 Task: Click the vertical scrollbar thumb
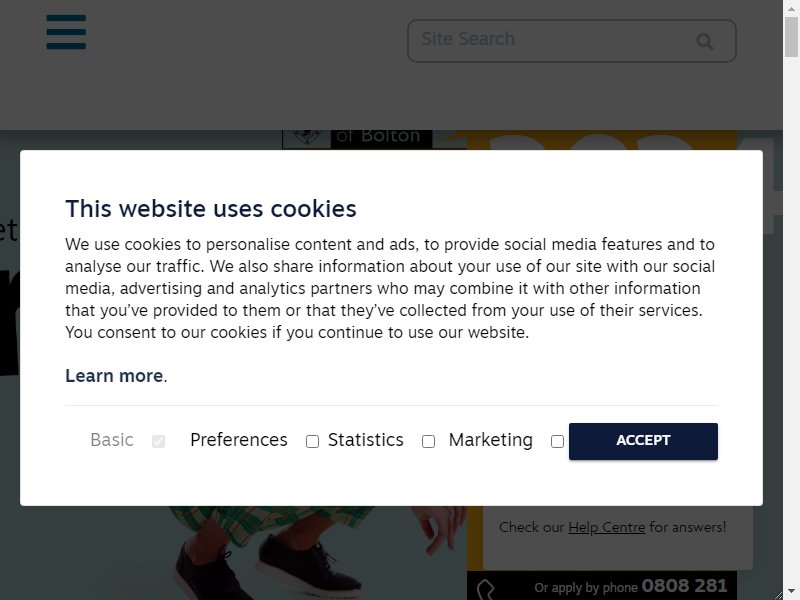791,37
